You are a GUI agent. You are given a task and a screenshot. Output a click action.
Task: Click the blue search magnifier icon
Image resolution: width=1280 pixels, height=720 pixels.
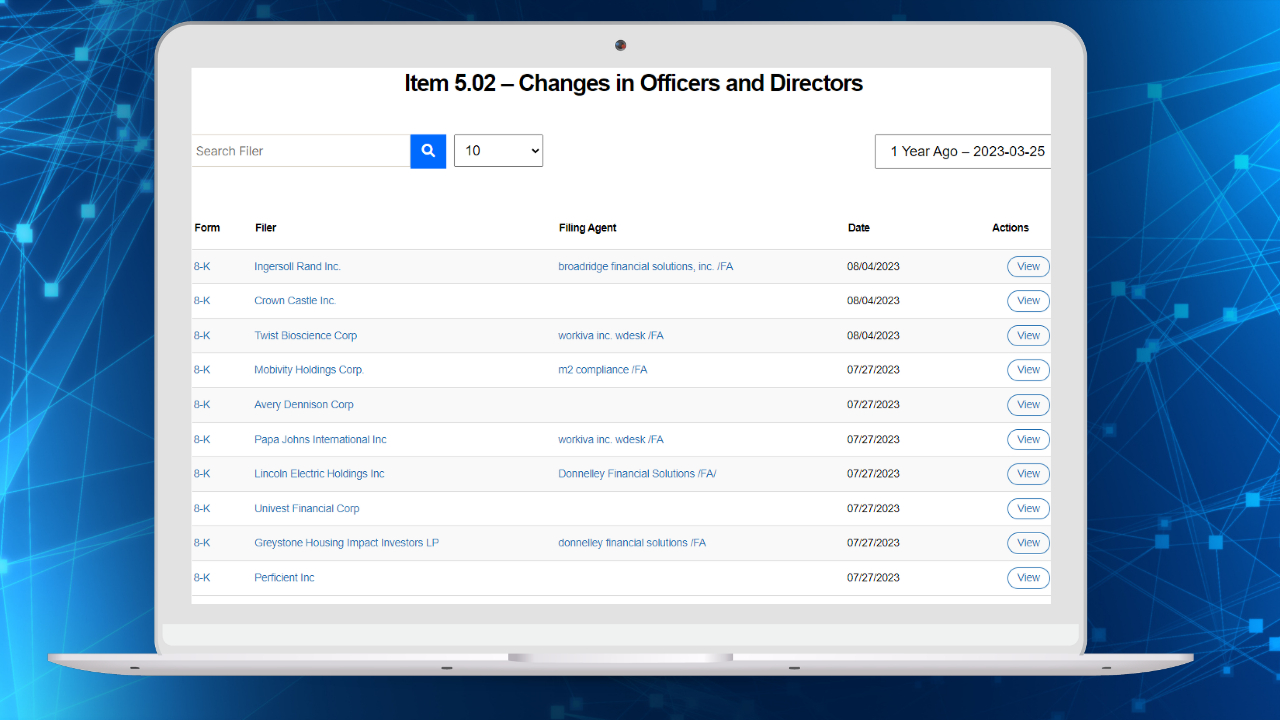click(427, 151)
